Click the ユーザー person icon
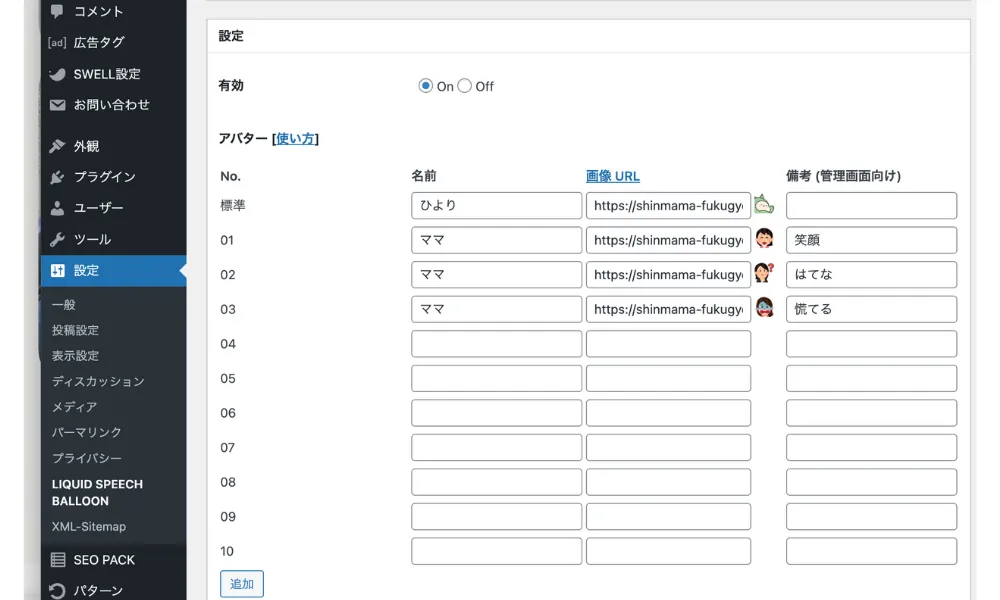1000x600 pixels. pyautogui.click(x=58, y=208)
